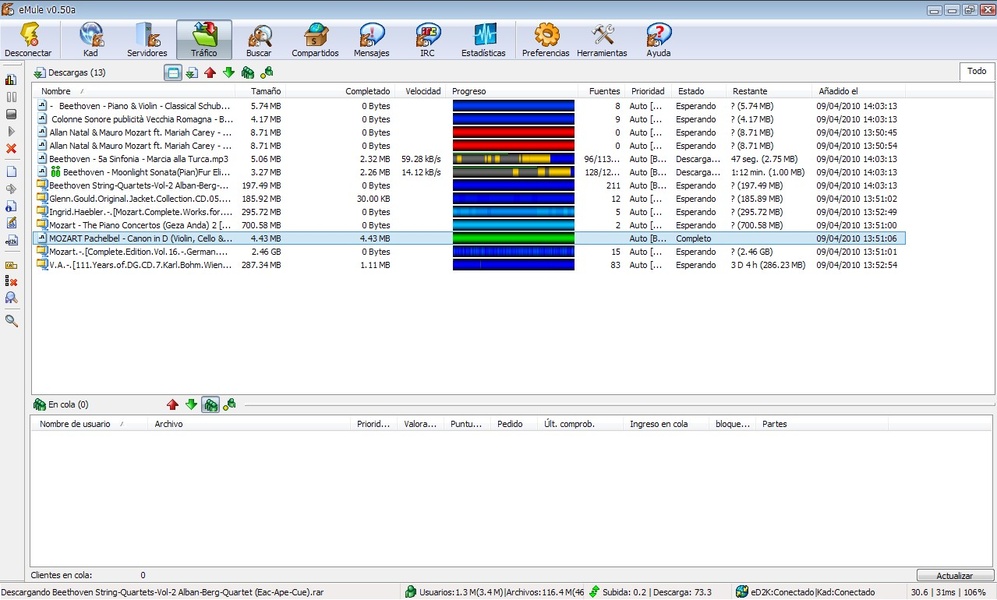997x600 pixels.
Task: Open the Kad network panel
Action: click(91, 40)
